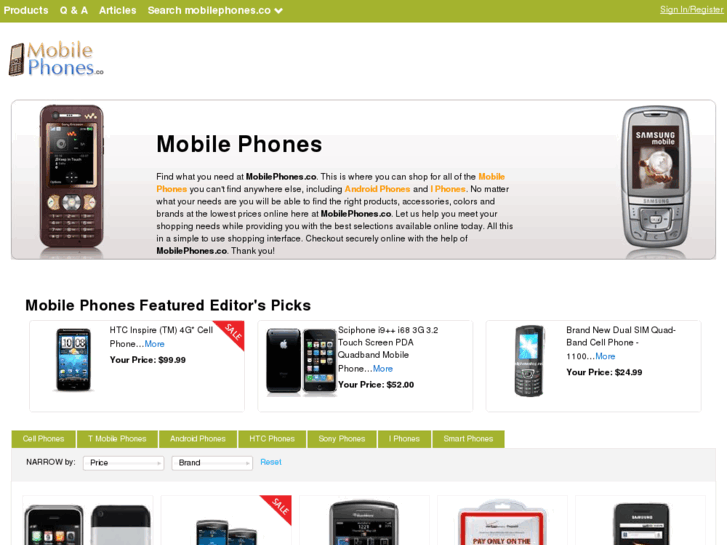727x545 pixels.
Task: Switch to the Android Phones tab
Action: (198, 439)
